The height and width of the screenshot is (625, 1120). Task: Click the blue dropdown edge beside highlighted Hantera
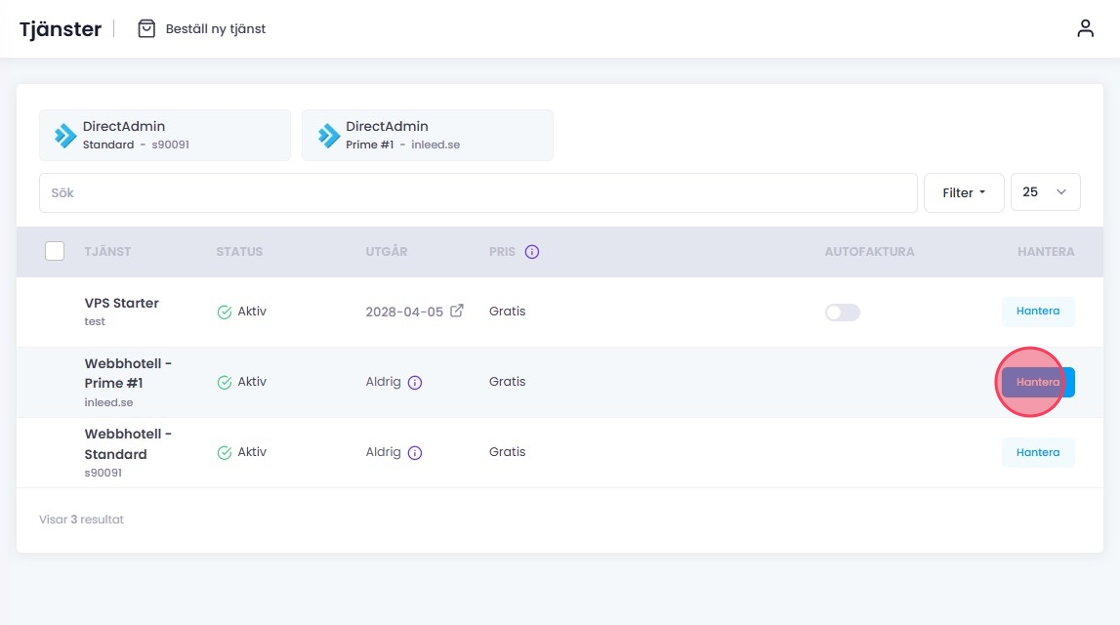[1070, 382]
